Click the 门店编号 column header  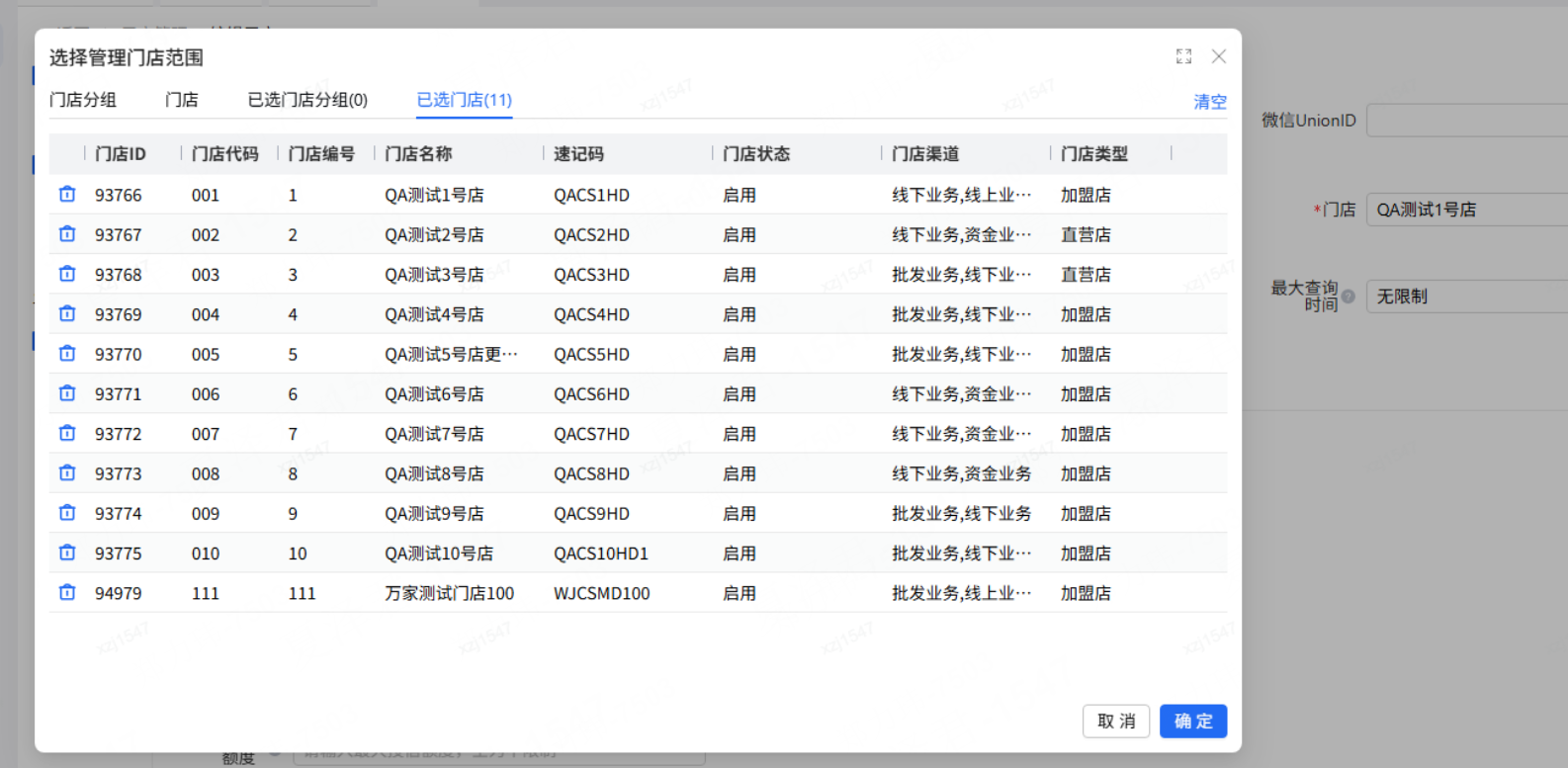coord(321,154)
